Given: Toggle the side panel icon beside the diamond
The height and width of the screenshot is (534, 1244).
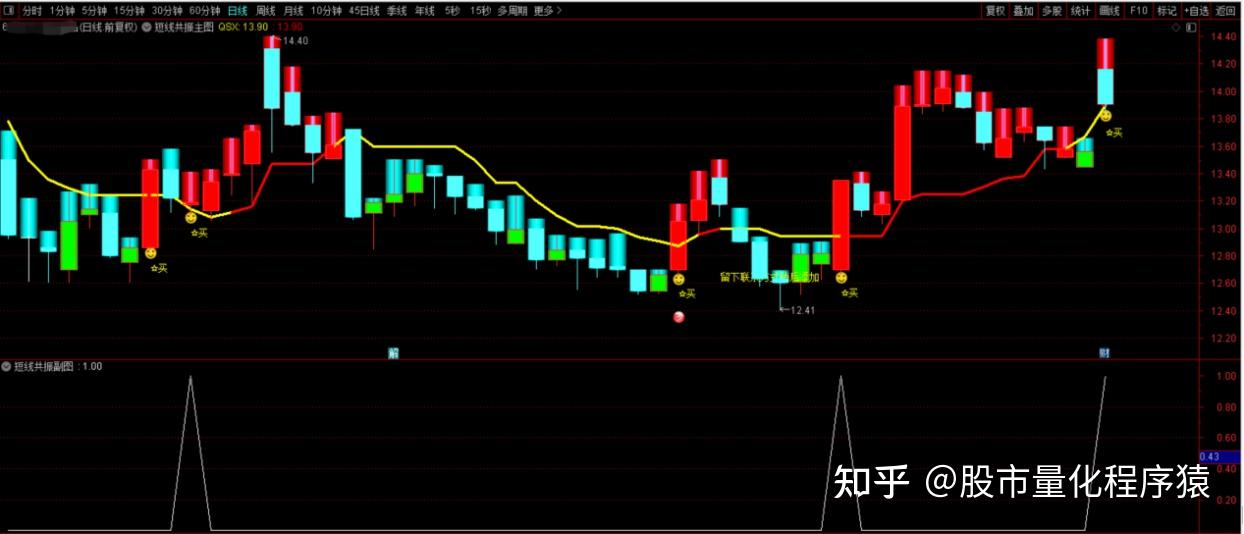Looking at the screenshot, I should 1190,28.
